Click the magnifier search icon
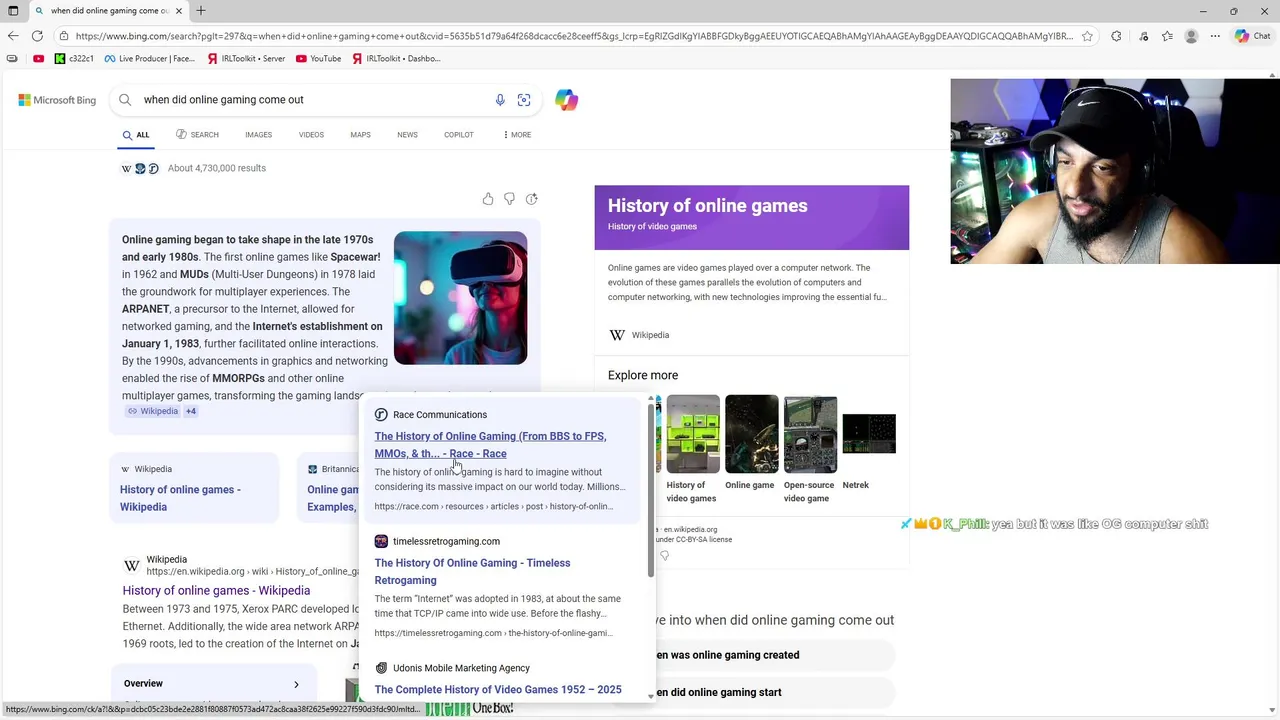Image resolution: width=1280 pixels, height=720 pixels. 125,100
